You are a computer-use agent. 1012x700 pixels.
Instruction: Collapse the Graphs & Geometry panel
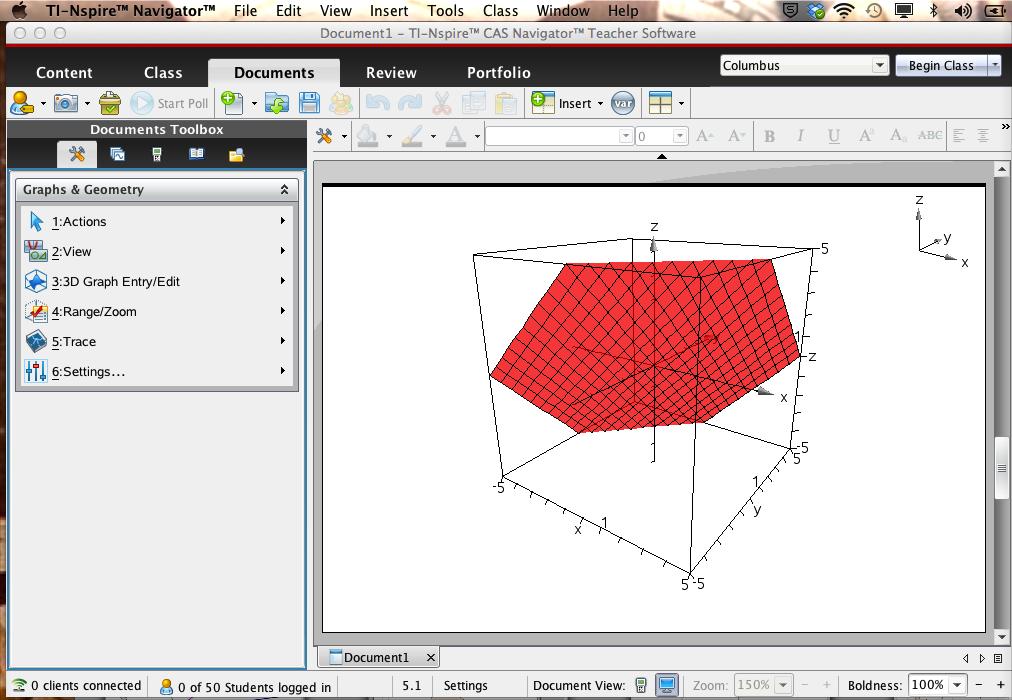click(x=284, y=189)
